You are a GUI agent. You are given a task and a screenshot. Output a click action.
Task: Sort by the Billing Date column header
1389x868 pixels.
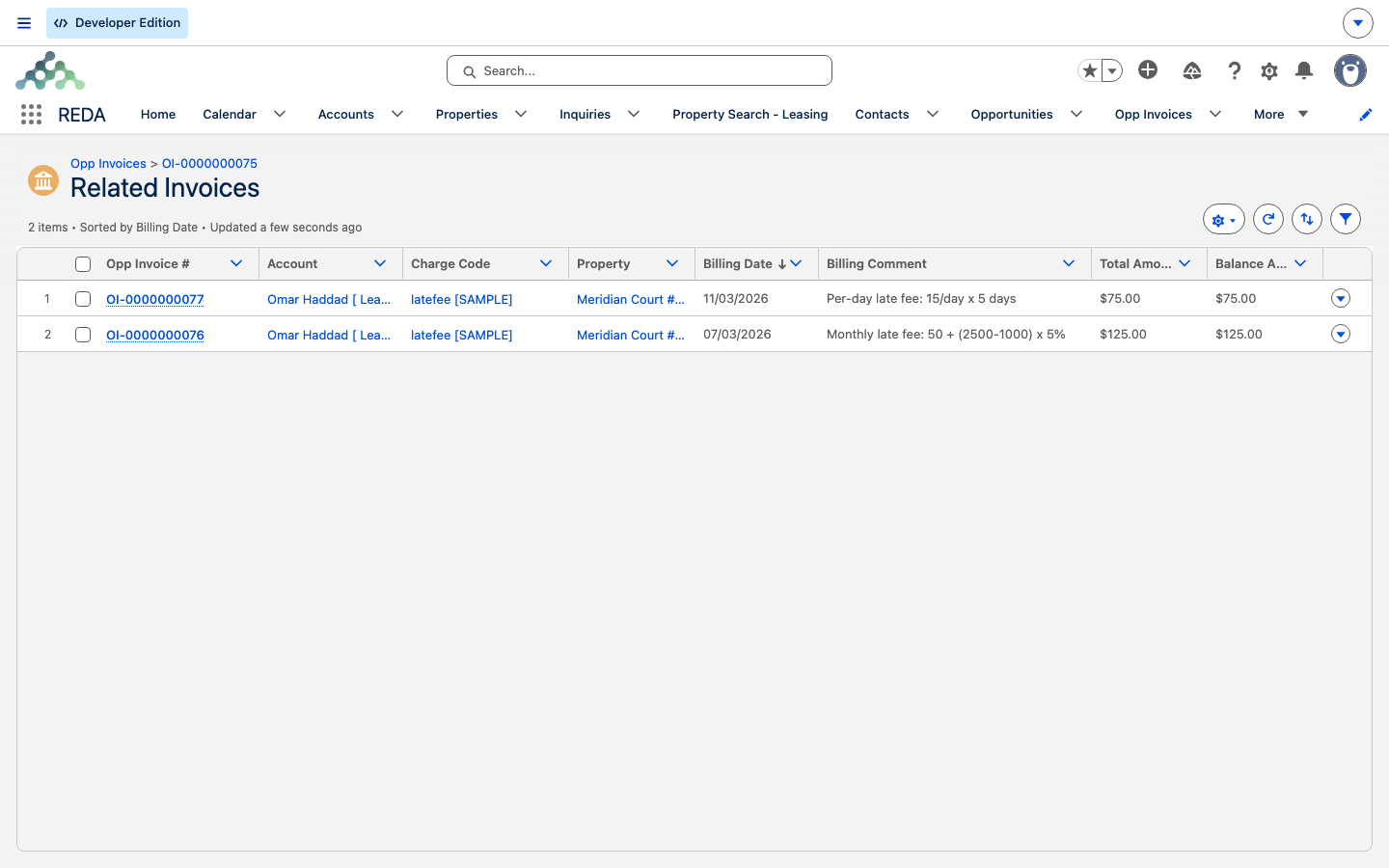(738, 264)
